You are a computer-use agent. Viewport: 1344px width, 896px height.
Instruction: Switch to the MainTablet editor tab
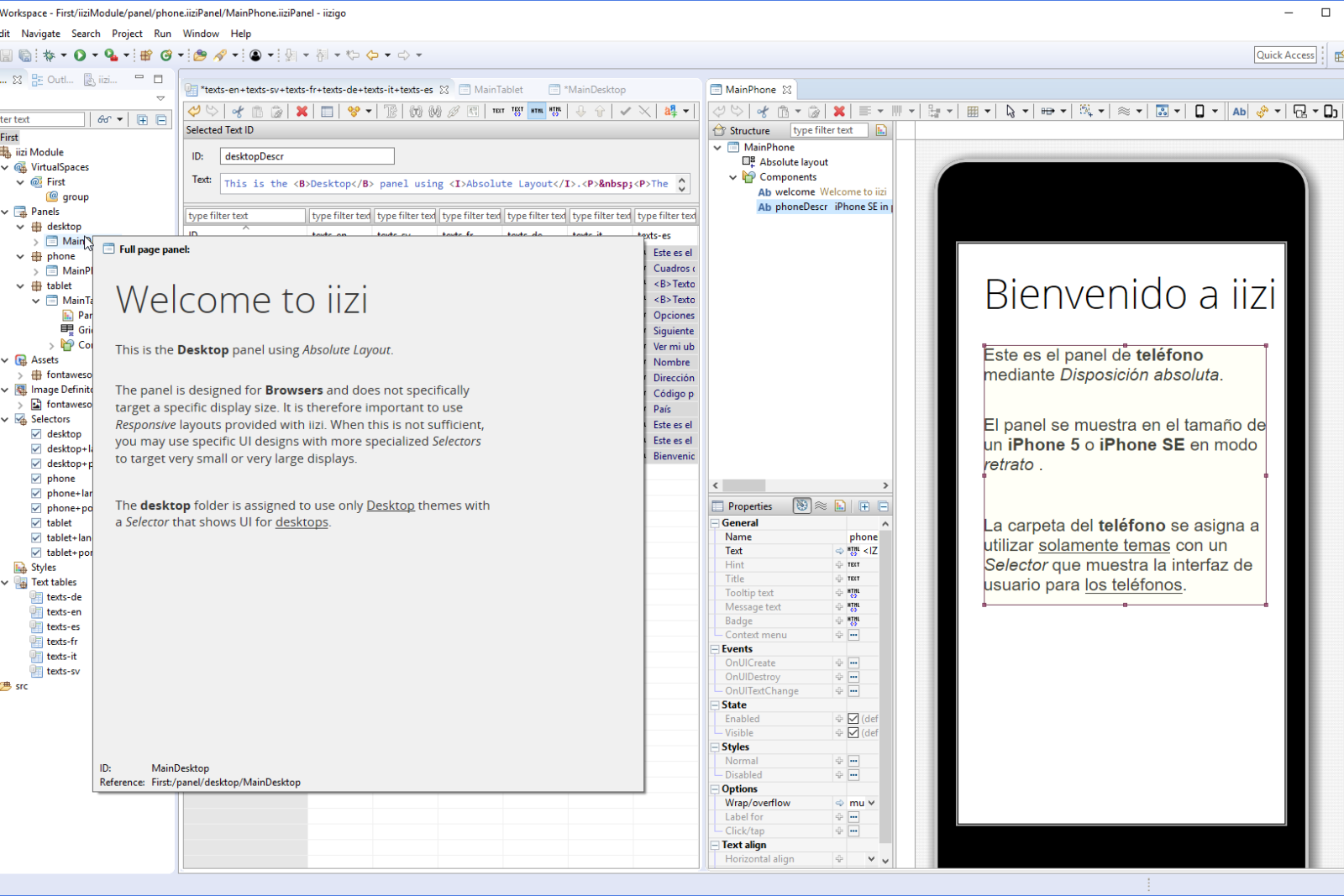click(x=491, y=90)
